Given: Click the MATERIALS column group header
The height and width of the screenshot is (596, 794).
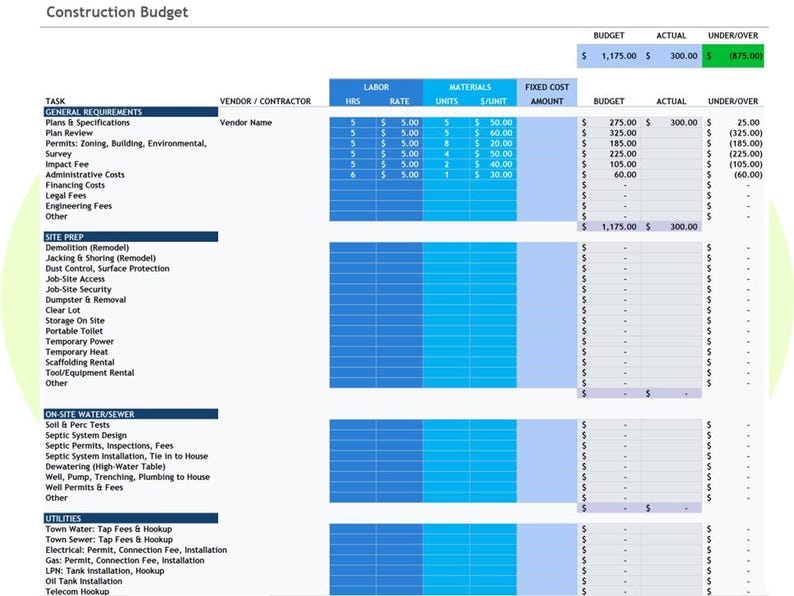Looking at the screenshot, I should pos(470,87).
